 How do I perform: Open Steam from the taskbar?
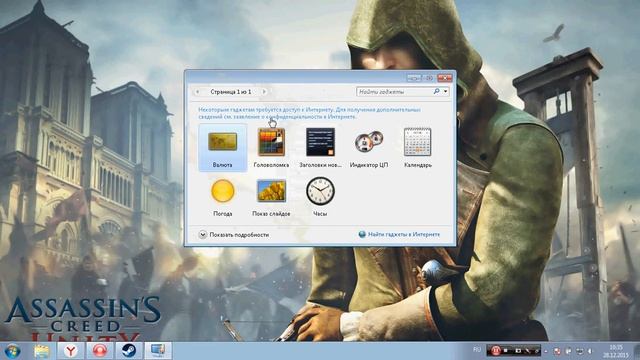pos(129,351)
